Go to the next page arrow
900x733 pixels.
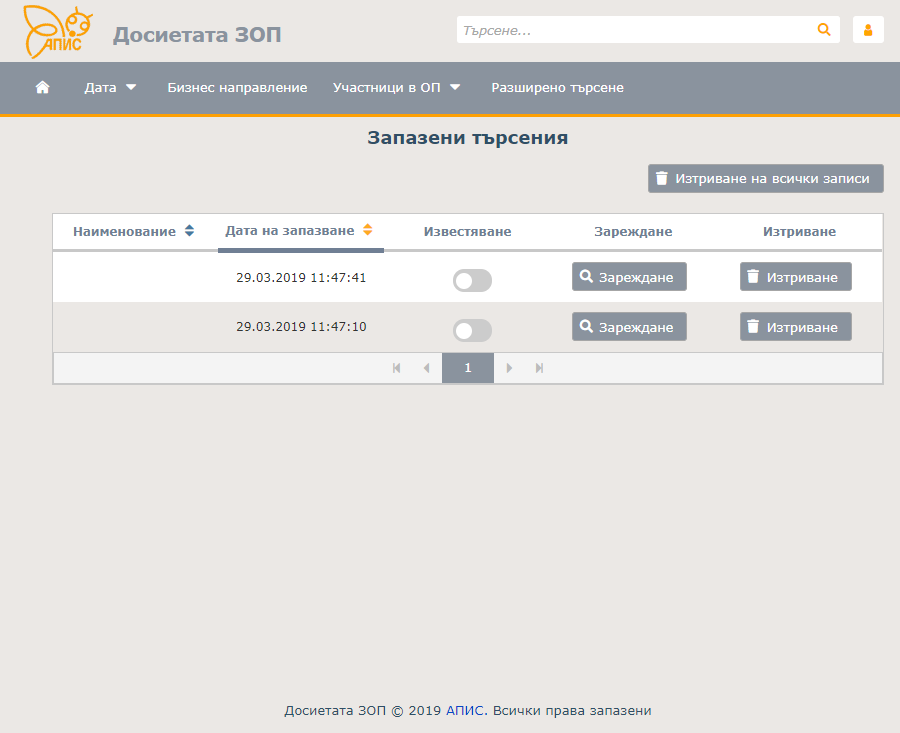[510, 368]
